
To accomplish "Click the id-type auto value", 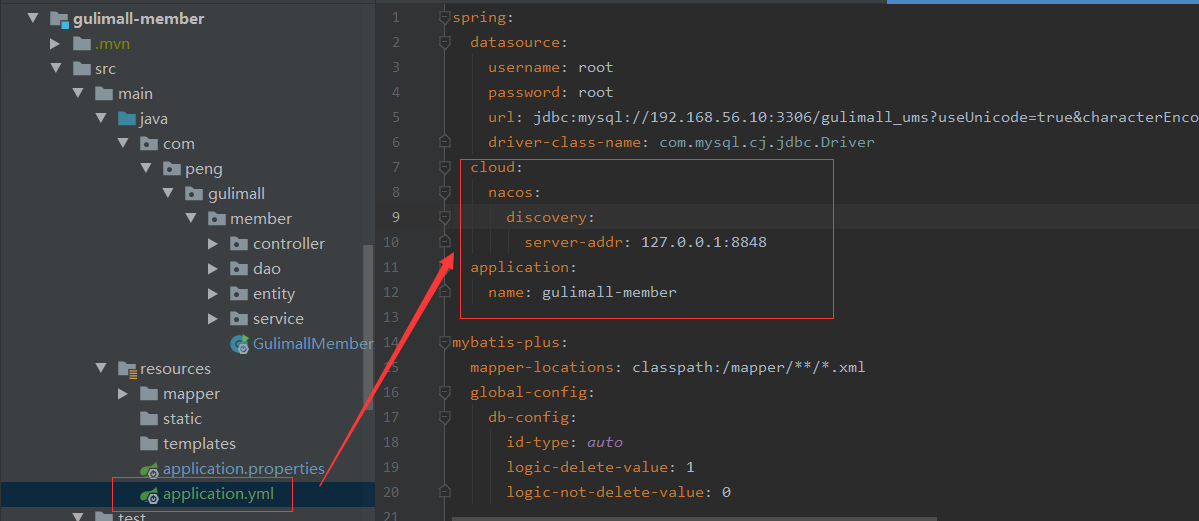I will 605,442.
